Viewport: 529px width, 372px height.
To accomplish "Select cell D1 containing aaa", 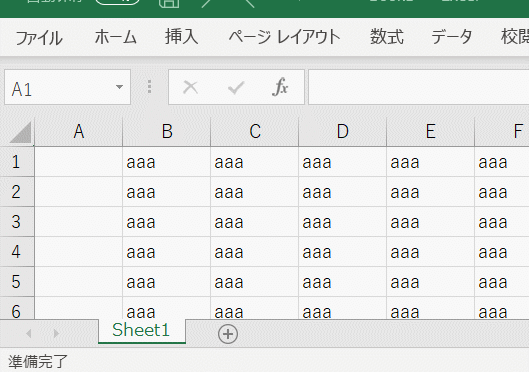I will [343, 162].
